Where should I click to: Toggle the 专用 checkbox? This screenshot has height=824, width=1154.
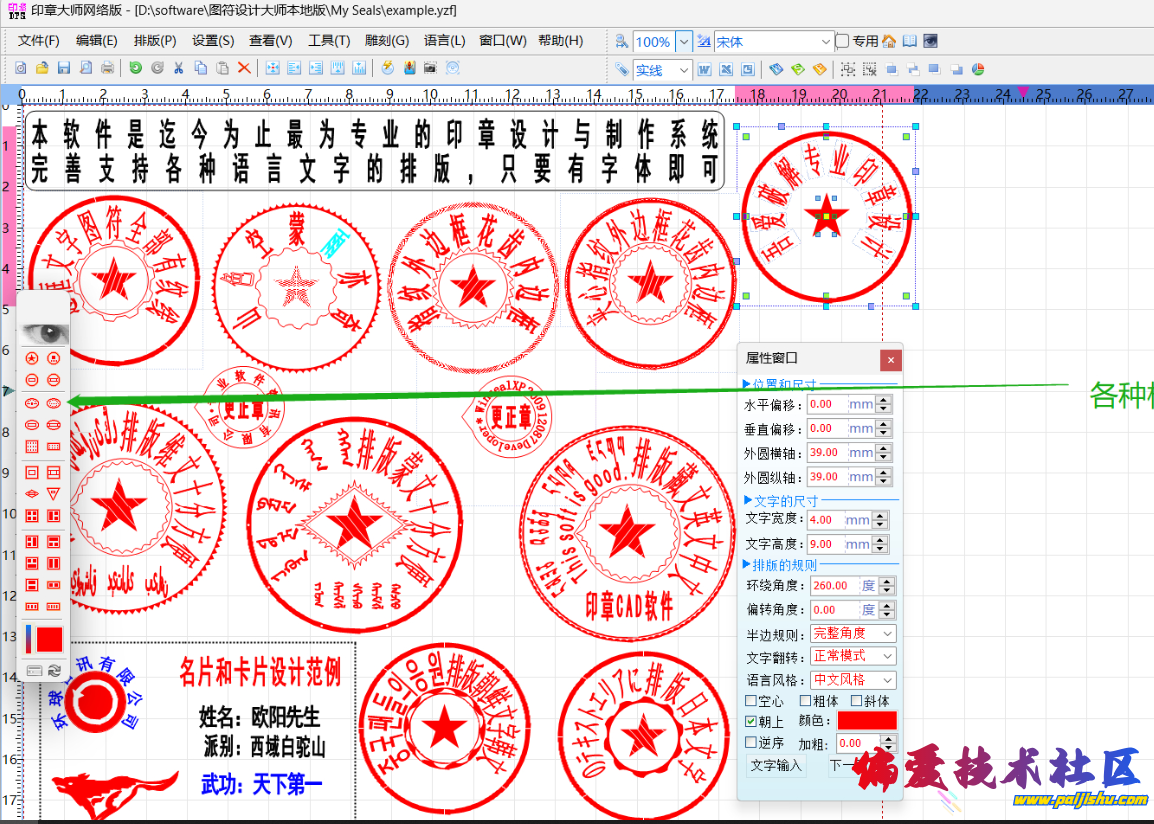(843, 42)
